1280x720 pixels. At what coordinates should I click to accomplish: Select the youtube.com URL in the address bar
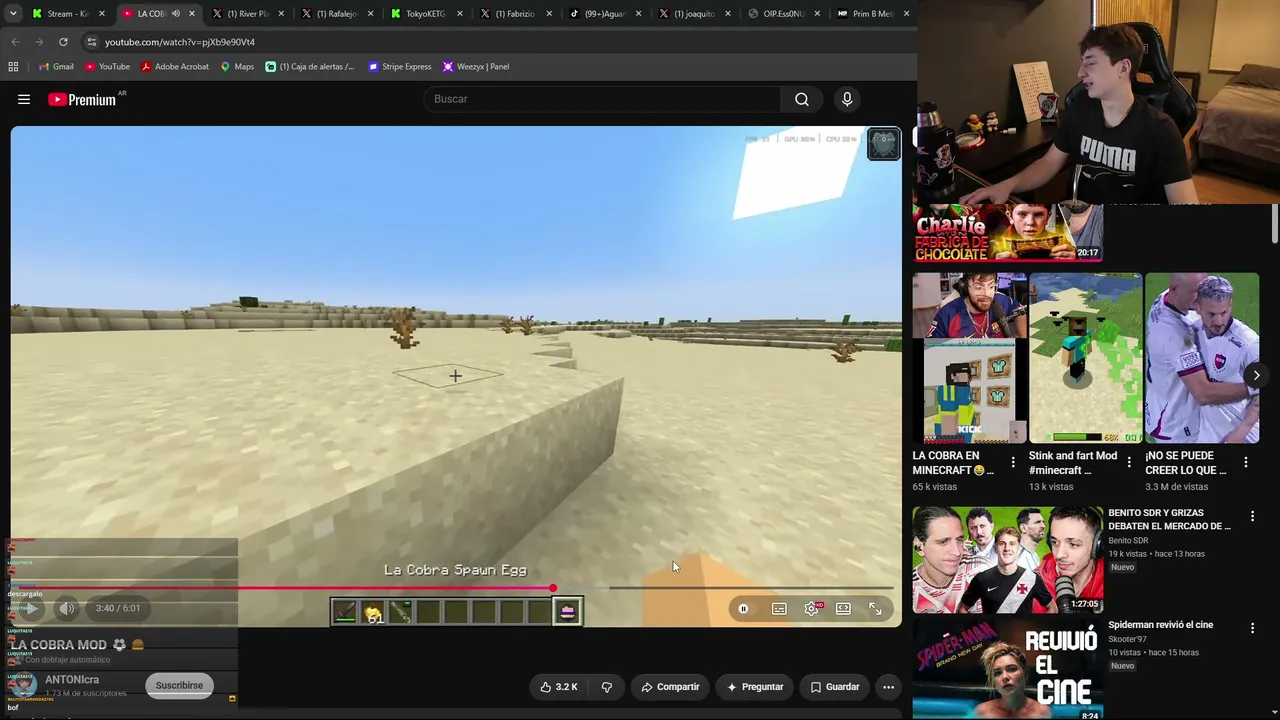180,42
